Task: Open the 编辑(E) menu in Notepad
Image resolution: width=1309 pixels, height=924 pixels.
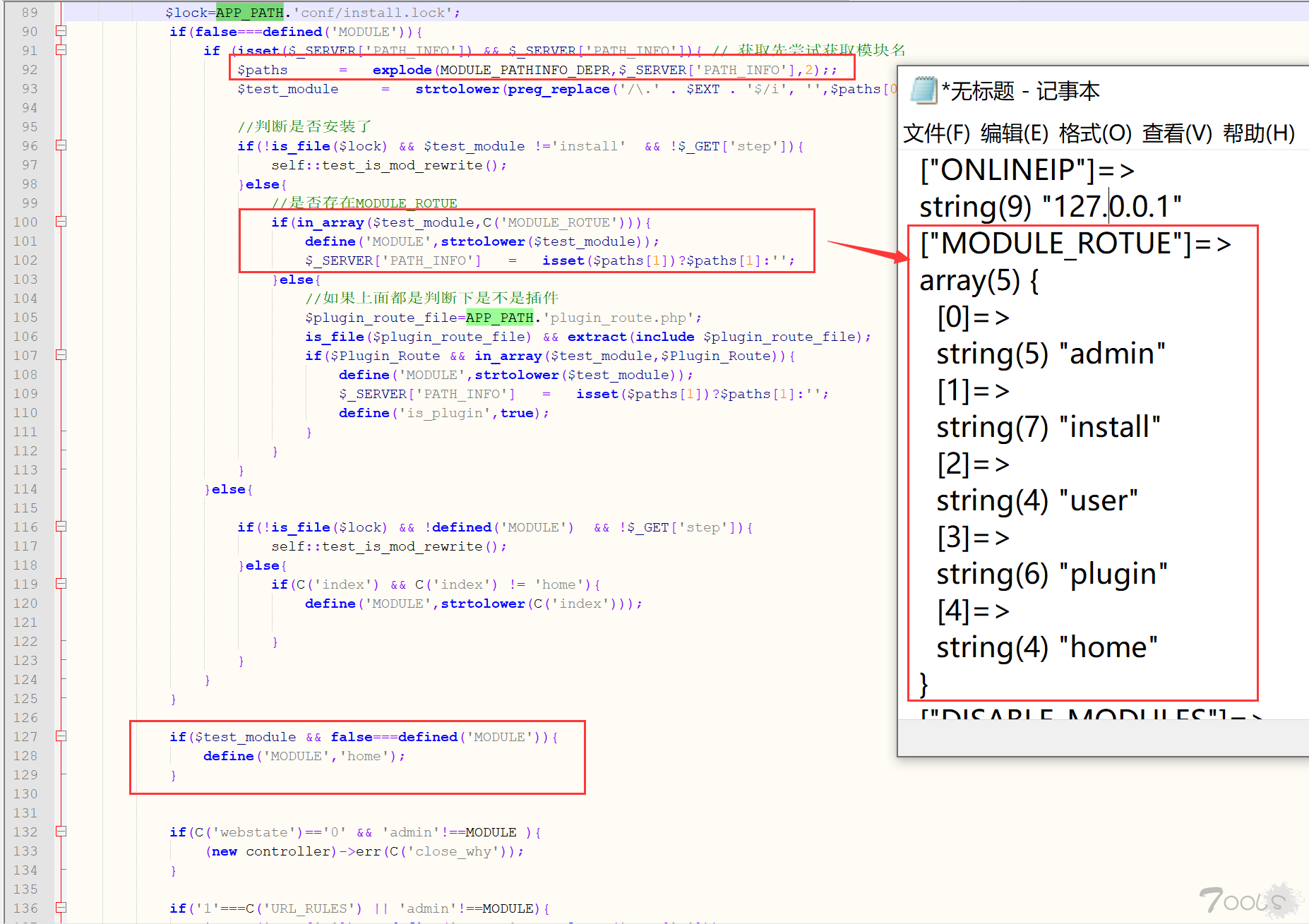Action: (x=1015, y=133)
